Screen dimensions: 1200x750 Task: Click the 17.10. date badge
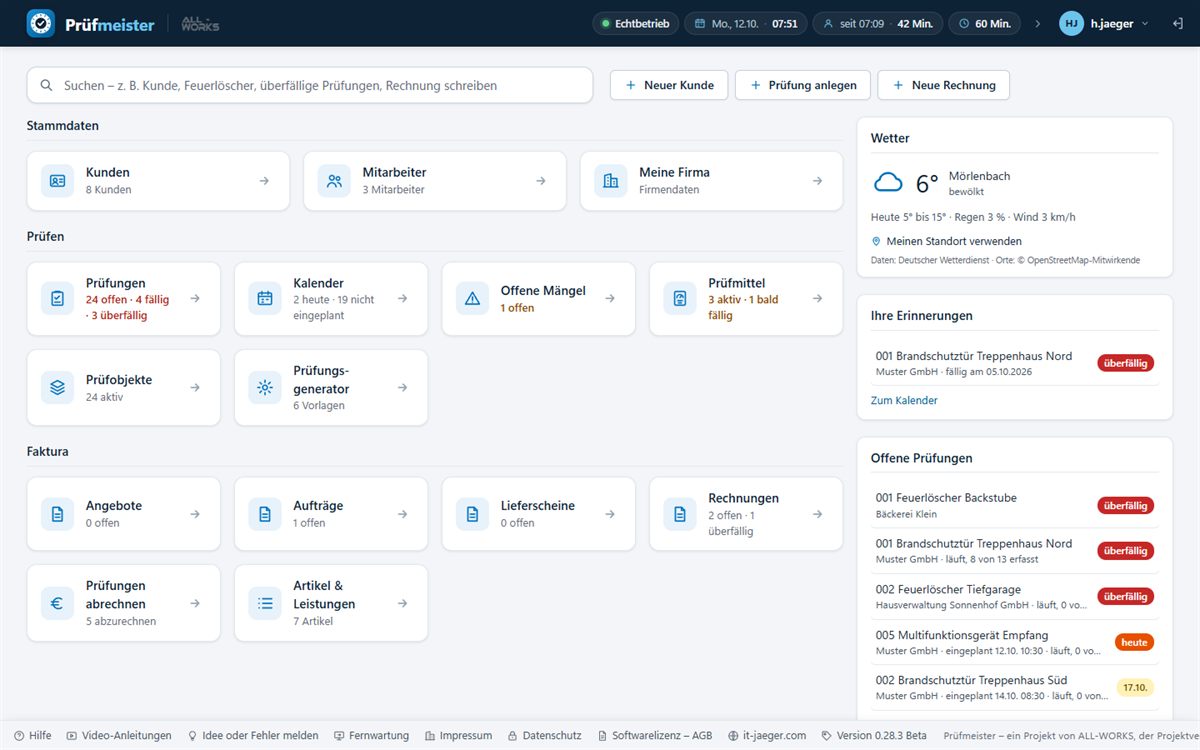coord(1134,688)
